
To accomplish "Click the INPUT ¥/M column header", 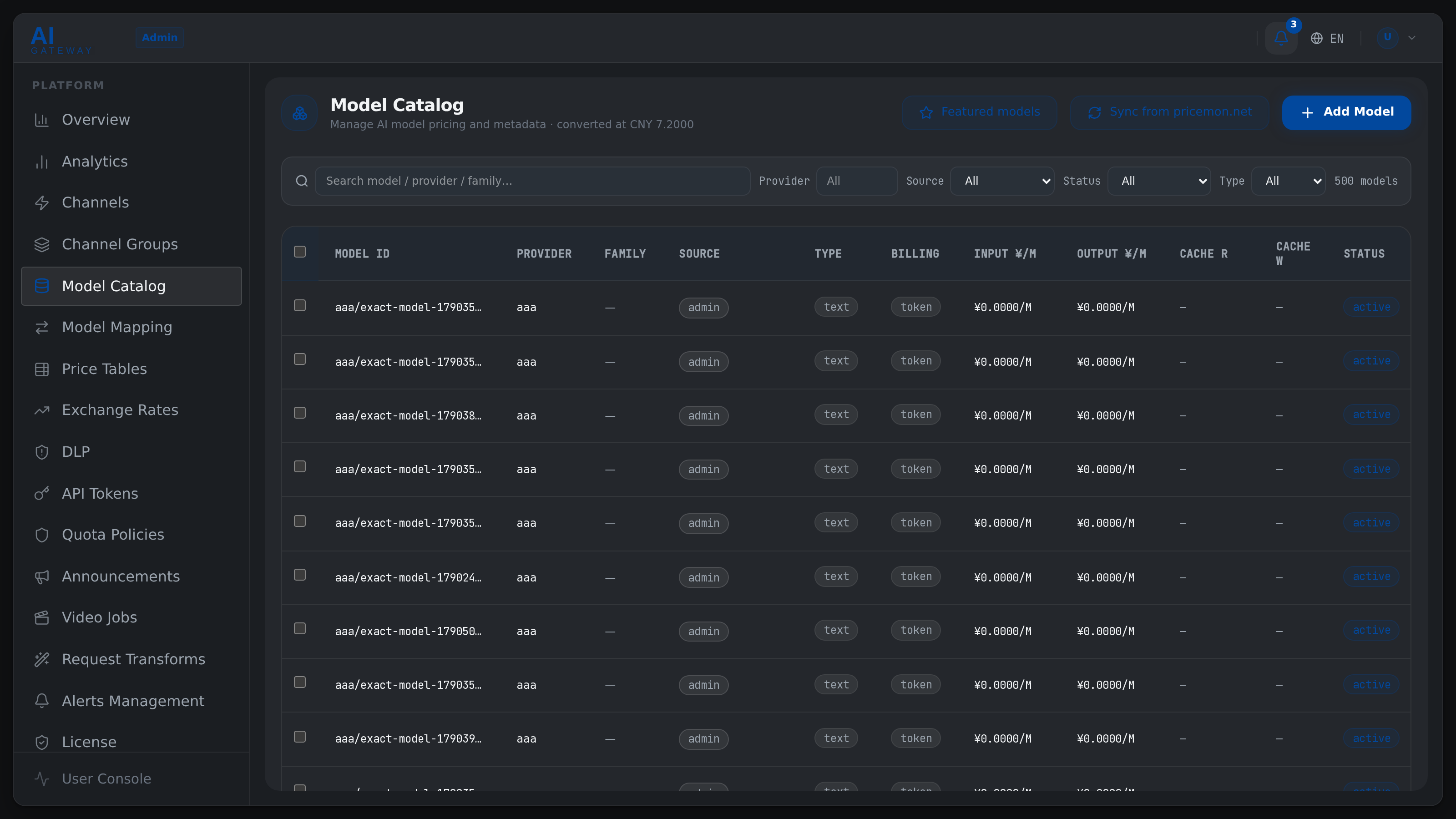I will [1004, 254].
